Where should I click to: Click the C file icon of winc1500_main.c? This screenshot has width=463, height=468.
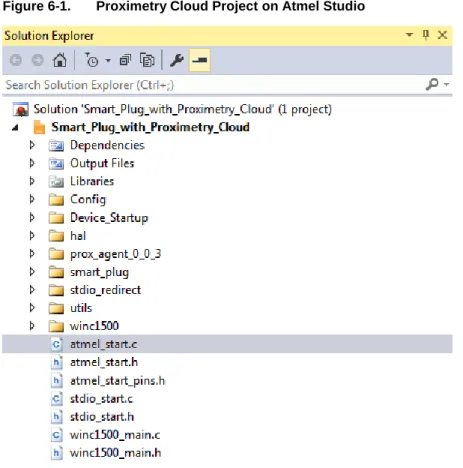click(56, 435)
